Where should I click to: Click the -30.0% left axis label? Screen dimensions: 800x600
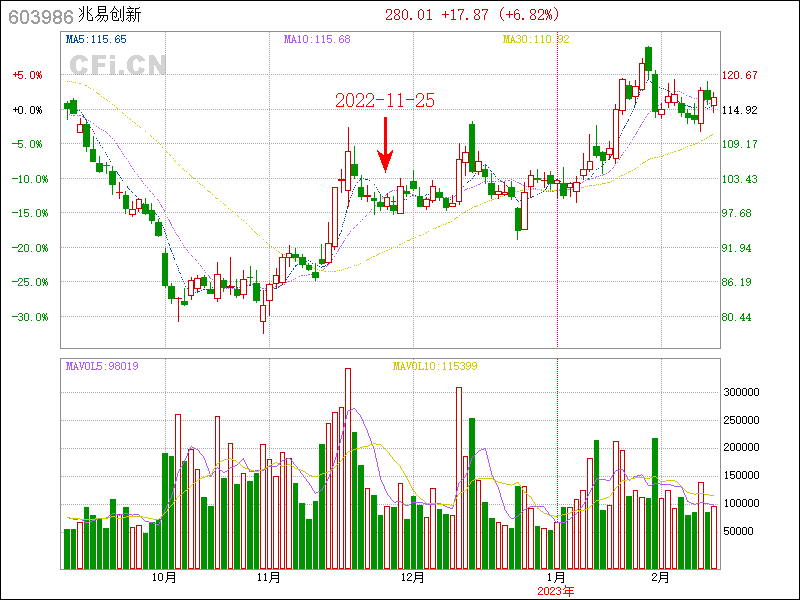[x=30, y=317]
